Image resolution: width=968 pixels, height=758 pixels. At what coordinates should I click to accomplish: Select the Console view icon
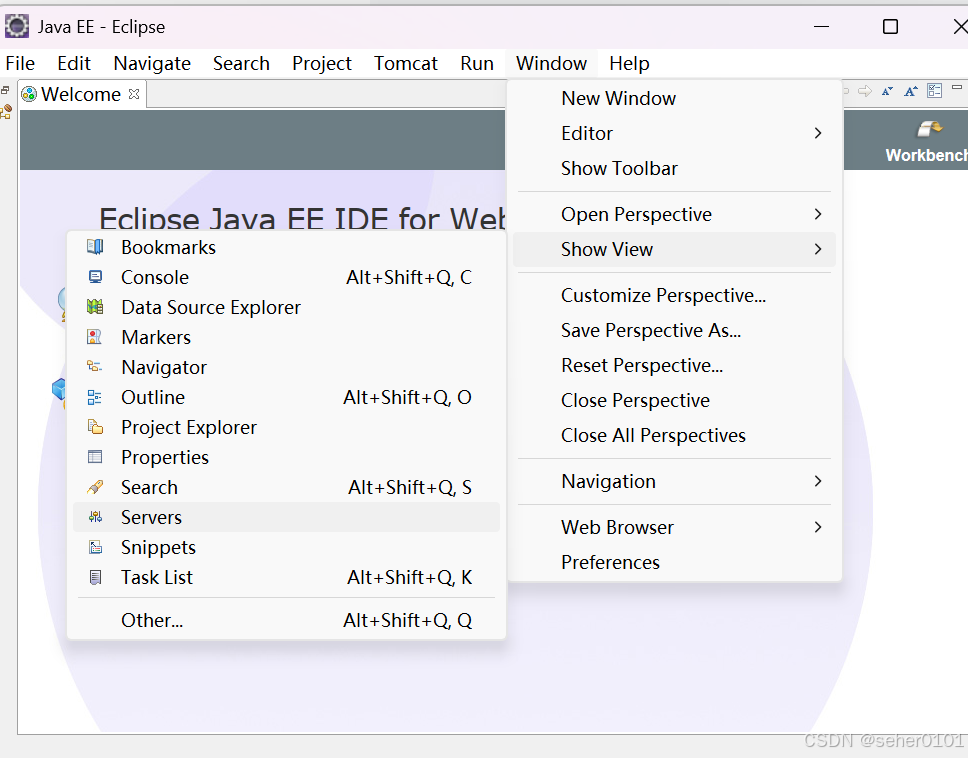95,277
